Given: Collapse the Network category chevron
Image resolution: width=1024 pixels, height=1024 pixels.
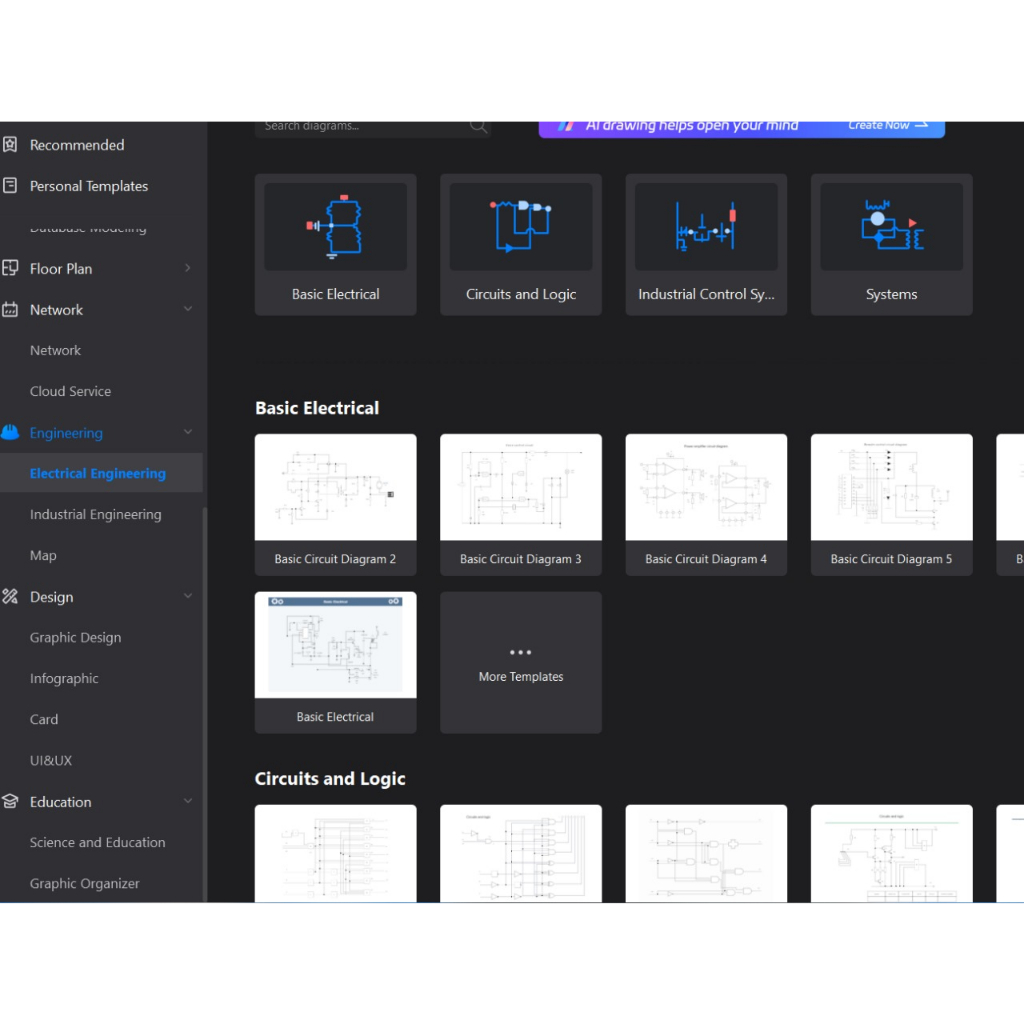Looking at the screenshot, I should (x=188, y=310).
